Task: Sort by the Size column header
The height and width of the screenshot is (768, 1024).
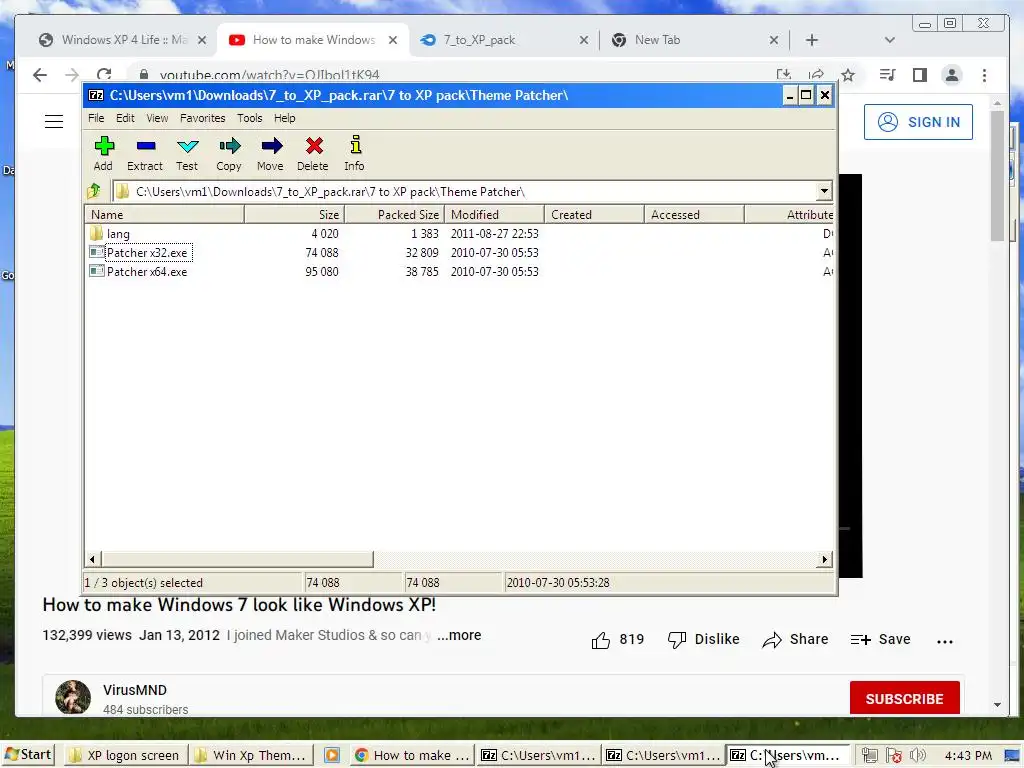Action: (x=294, y=214)
